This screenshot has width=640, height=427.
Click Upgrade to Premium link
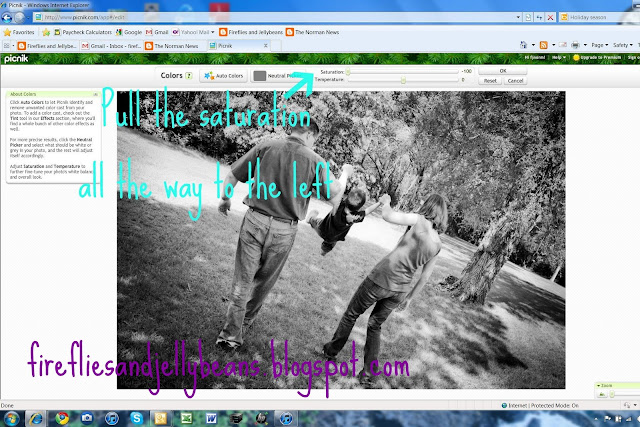point(600,57)
